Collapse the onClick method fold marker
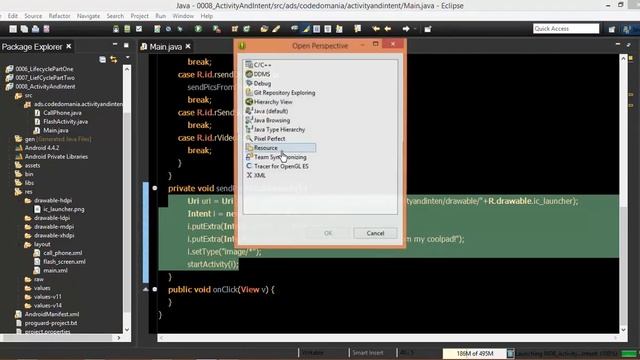640x360 pixels. [x=155, y=289]
